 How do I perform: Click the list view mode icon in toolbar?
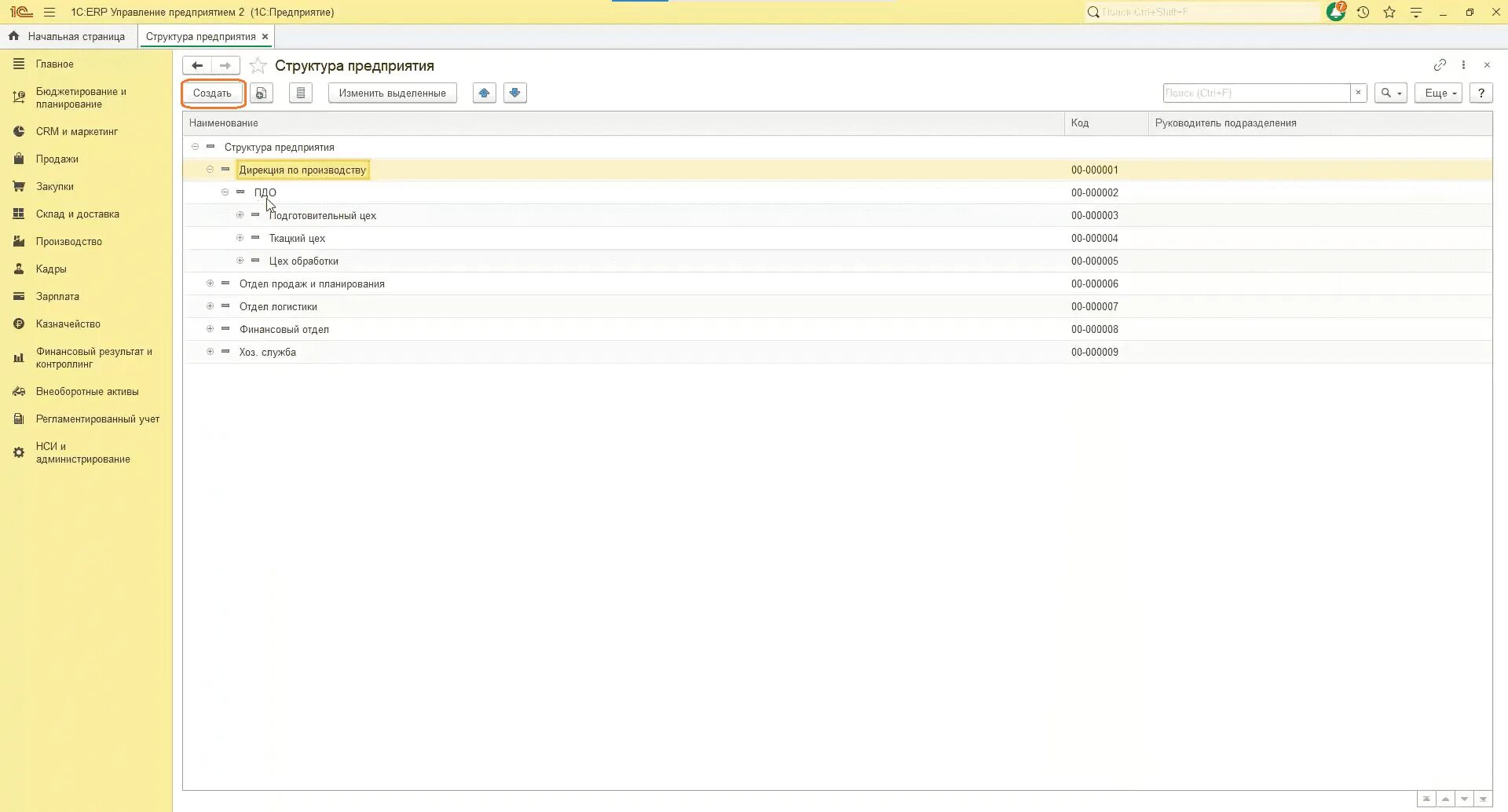(301, 93)
